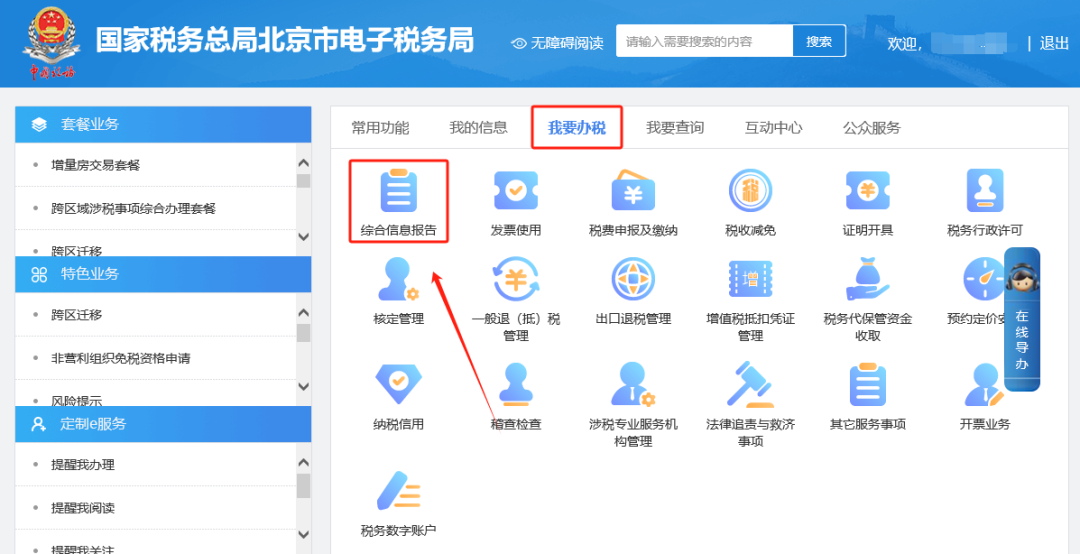Click the 国家税务总局北京市电子税务局 title
The image size is (1080, 554).
click(x=284, y=41)
